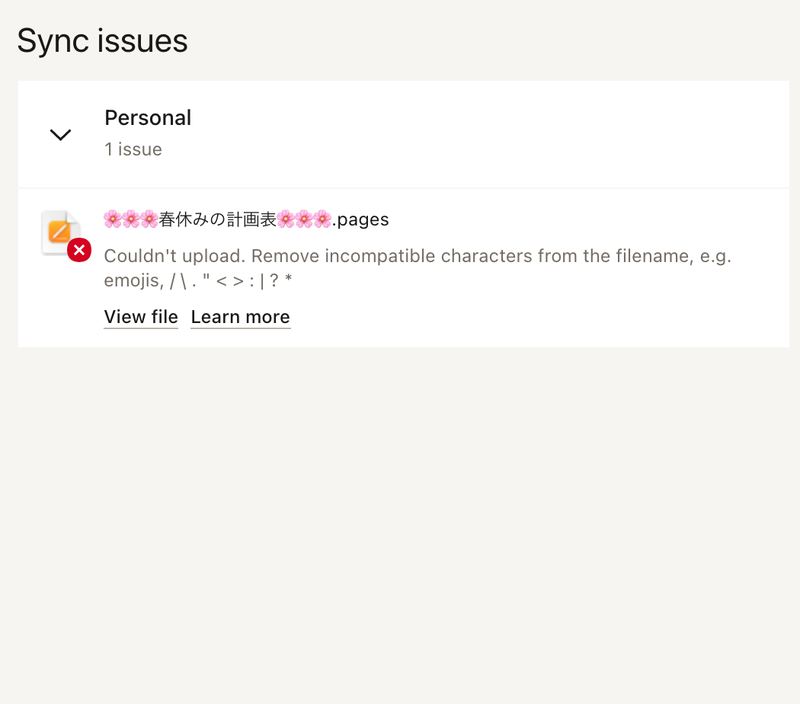Image resolution: width=800 pixels, height=704 pixels.
Task: Select the "1 issue" count label
Action: click(x=133, y=150)
